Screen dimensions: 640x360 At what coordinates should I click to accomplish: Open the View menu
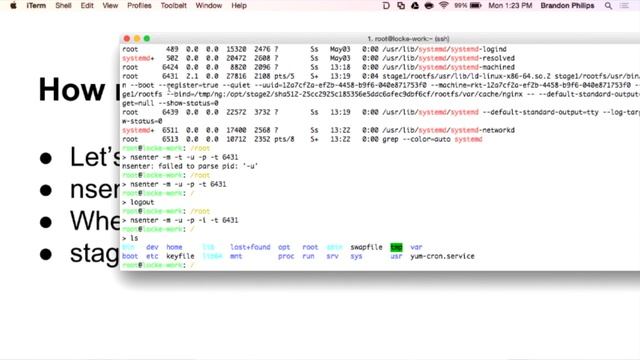tap(110, 6)
